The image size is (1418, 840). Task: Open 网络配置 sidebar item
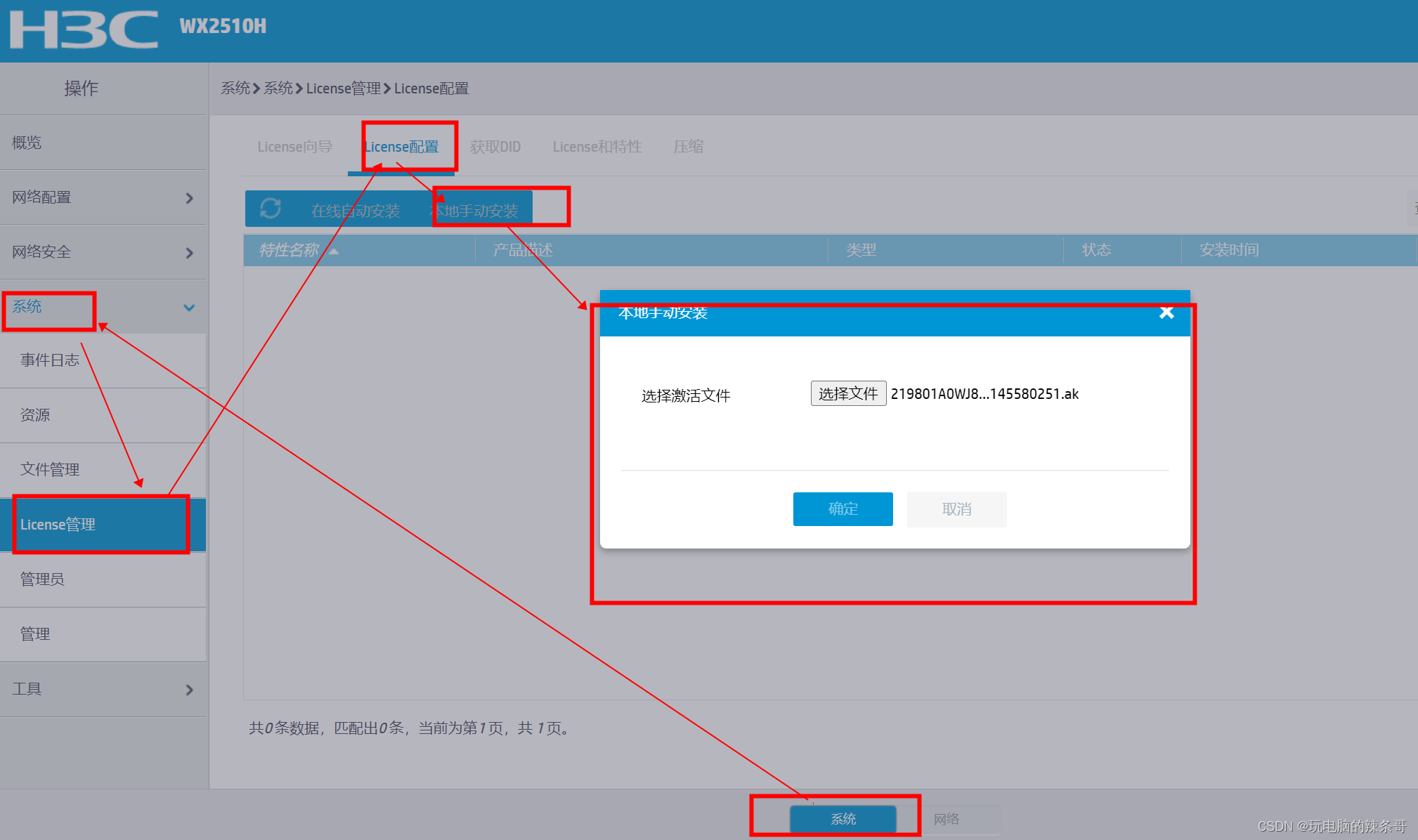coord(103,197)
